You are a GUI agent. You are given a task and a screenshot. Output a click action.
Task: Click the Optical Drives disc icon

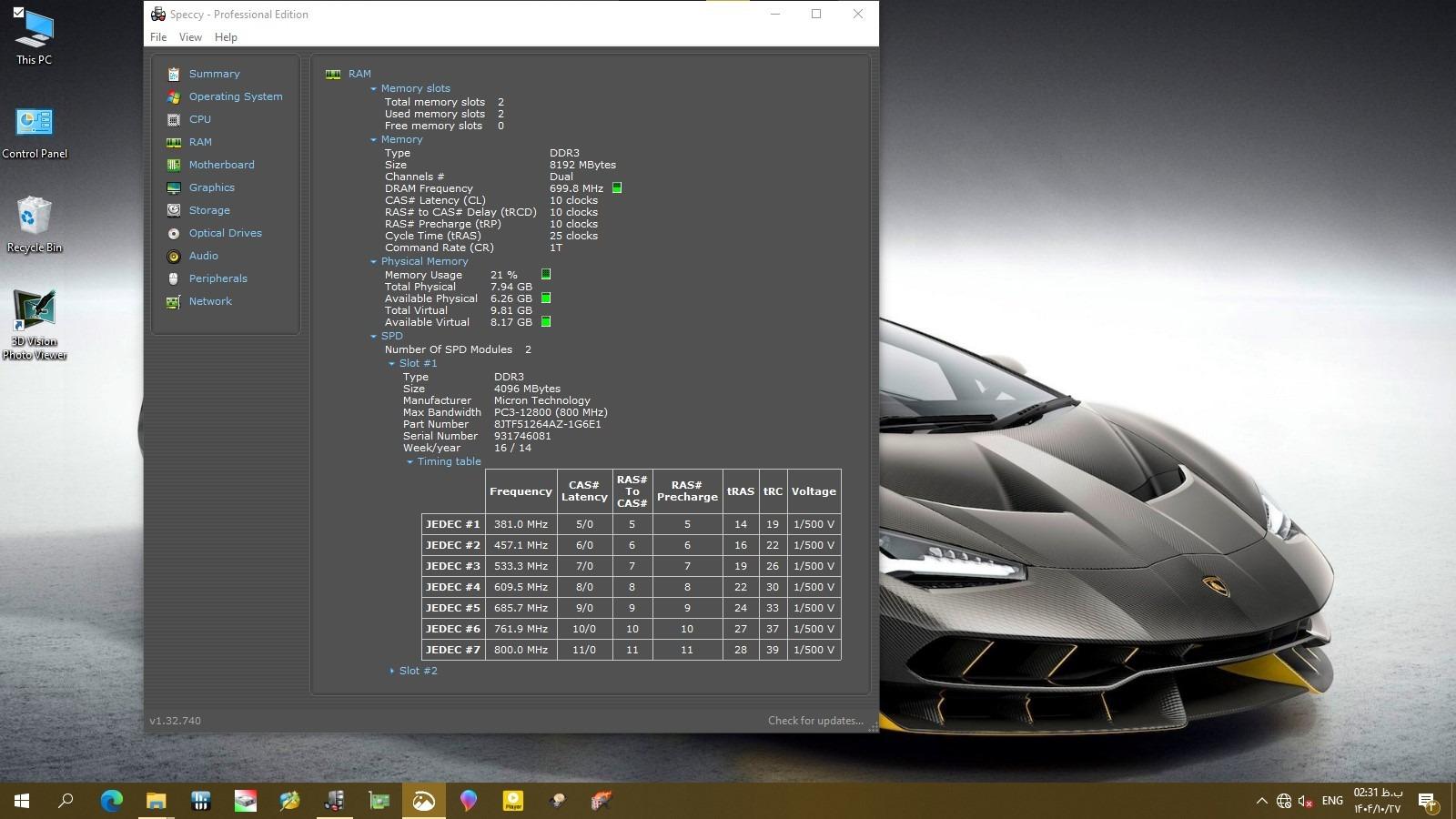point(174,233)
